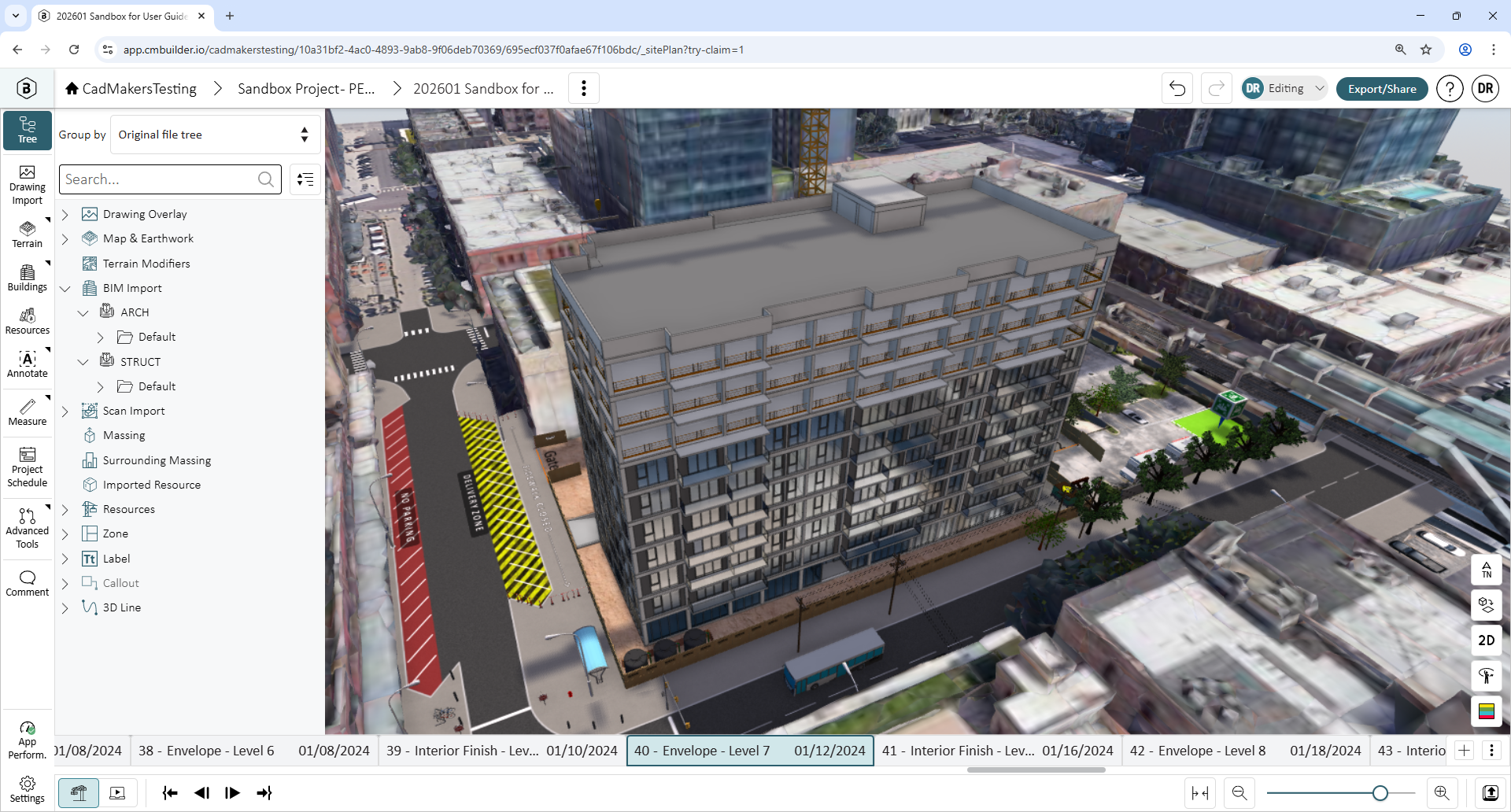
Task: Select the Terrain tool
Action: coord(28,234)
